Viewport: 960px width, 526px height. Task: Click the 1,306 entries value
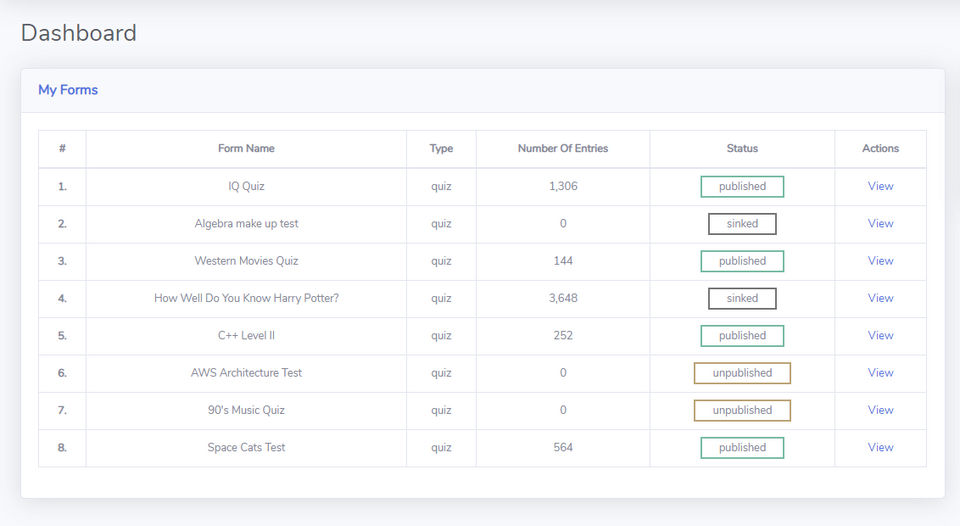click(x=563, y=186)
